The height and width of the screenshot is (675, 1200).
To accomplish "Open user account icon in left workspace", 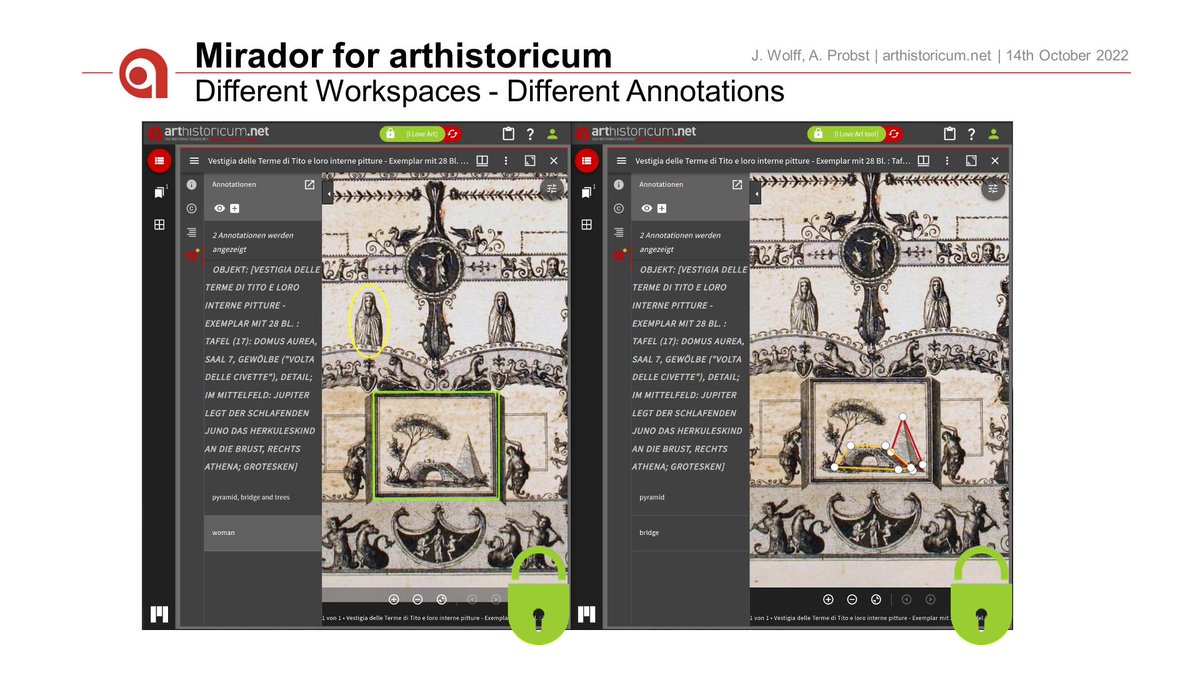I will [x=552, y=134].
